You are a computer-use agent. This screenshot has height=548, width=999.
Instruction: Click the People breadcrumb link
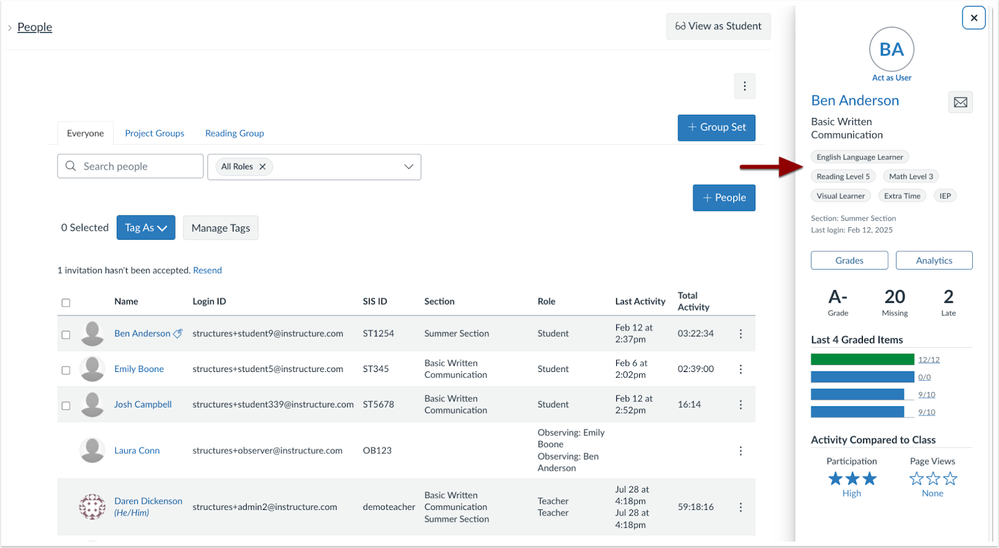[x=34, y=27]
